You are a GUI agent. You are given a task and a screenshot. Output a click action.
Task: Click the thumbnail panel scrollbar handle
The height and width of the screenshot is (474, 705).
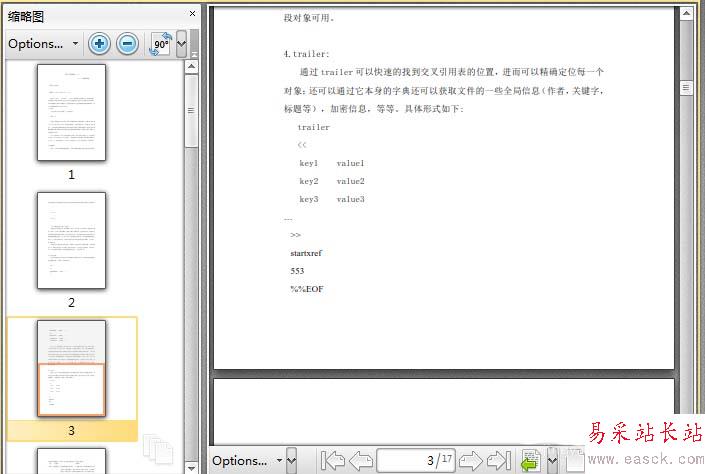pos(192,111)
